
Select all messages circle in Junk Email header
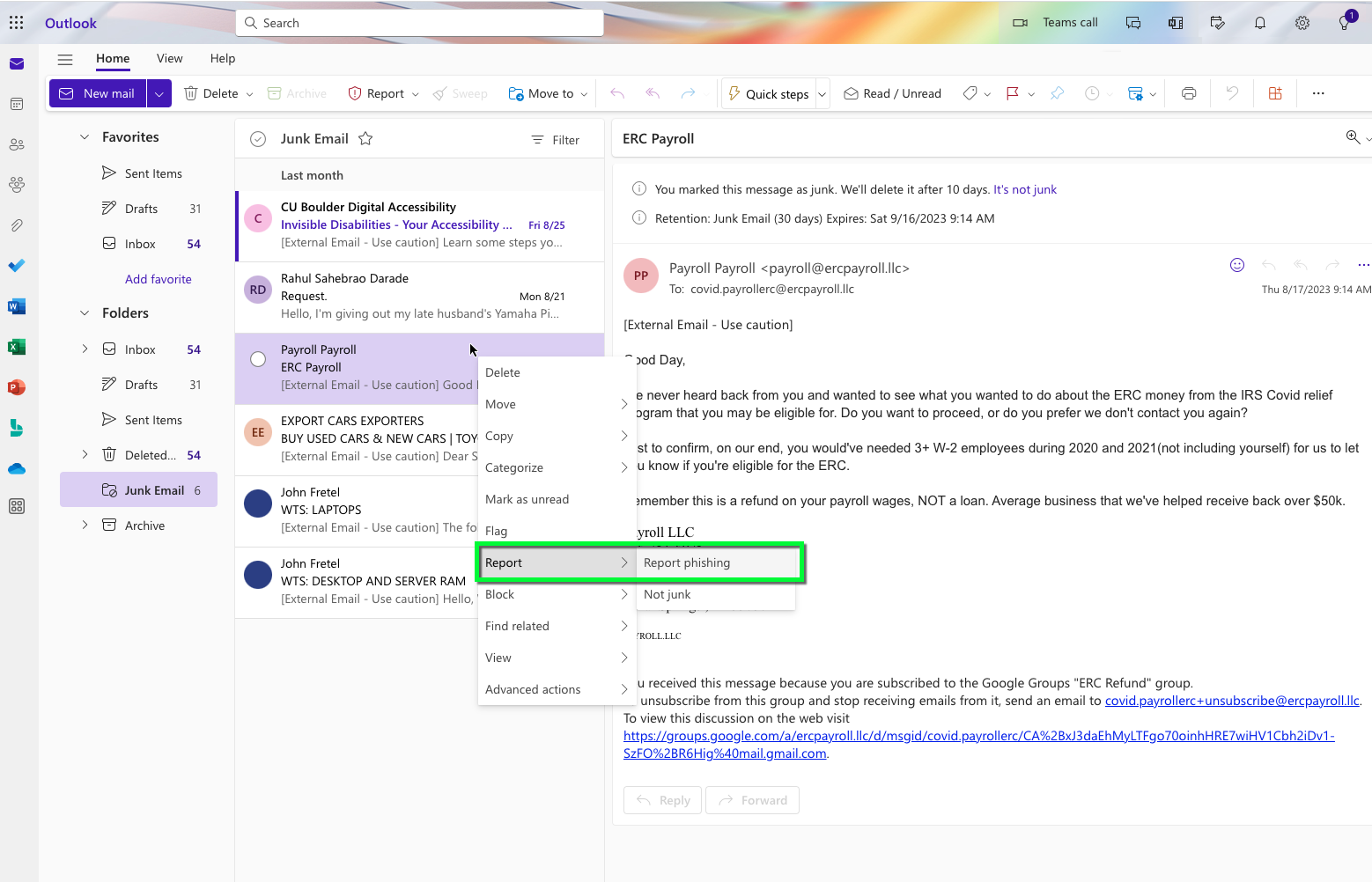(258, 139)
